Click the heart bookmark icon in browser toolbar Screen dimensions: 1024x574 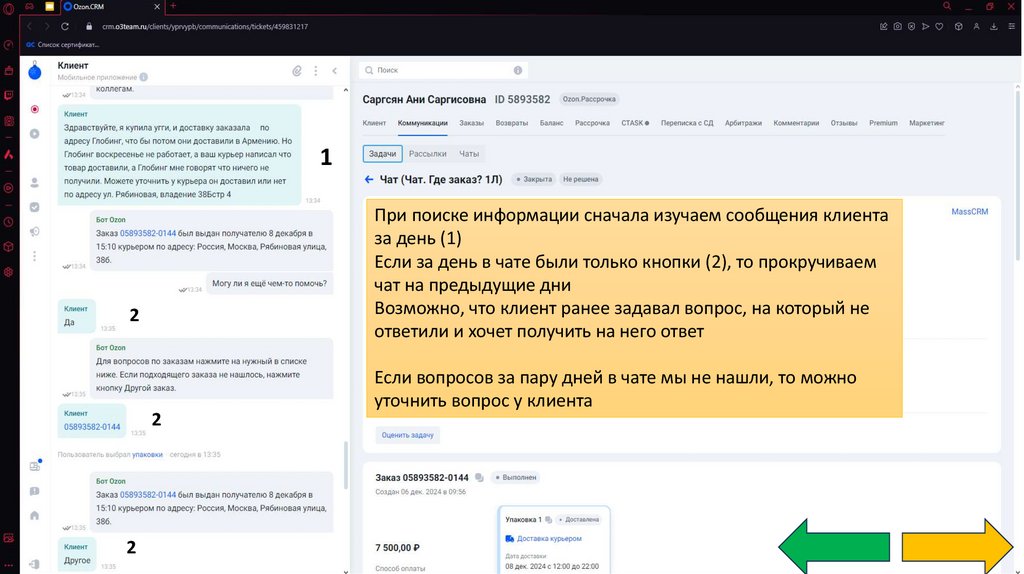coord(939,27)
